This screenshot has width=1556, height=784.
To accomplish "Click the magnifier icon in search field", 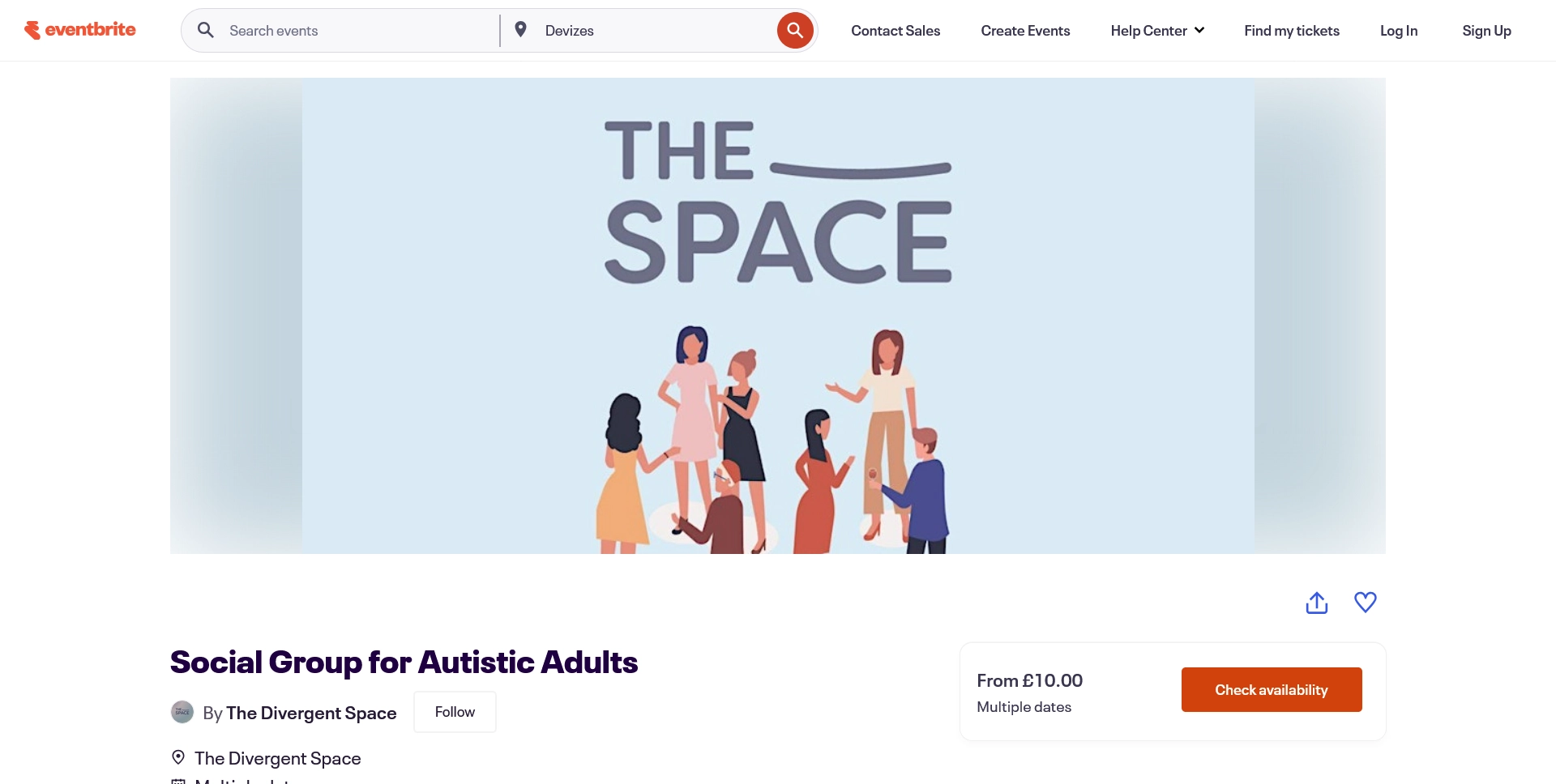I will pyautogui.click(x=206, y=30).
